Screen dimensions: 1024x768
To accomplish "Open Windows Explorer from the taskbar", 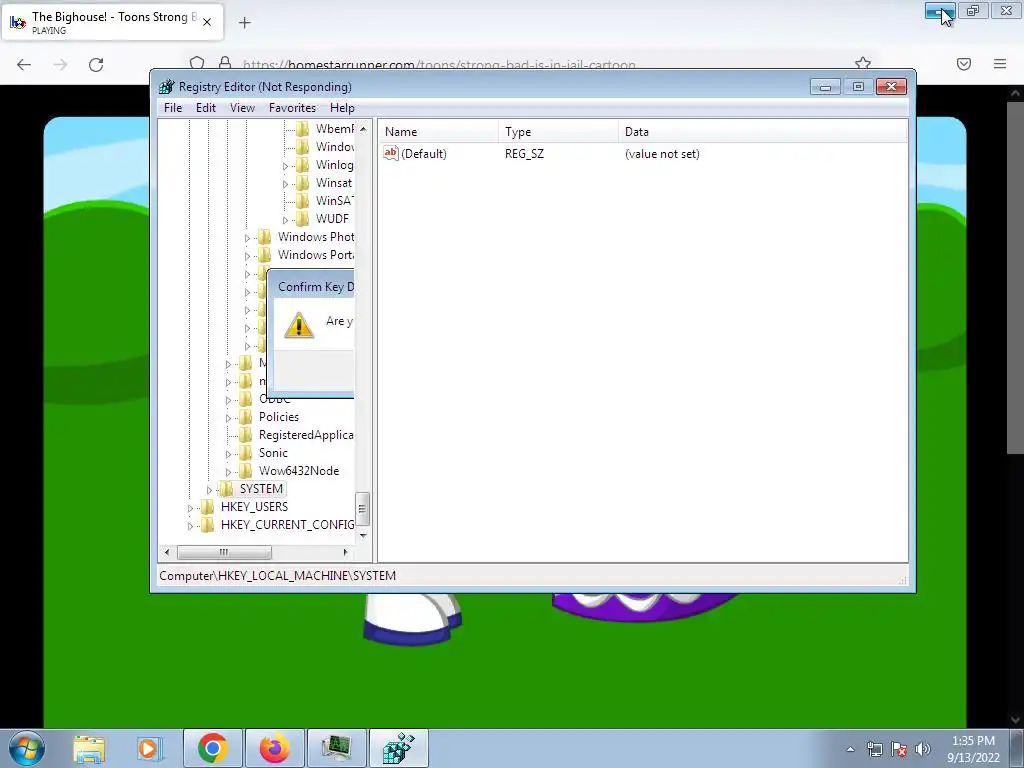I will 89,748.
